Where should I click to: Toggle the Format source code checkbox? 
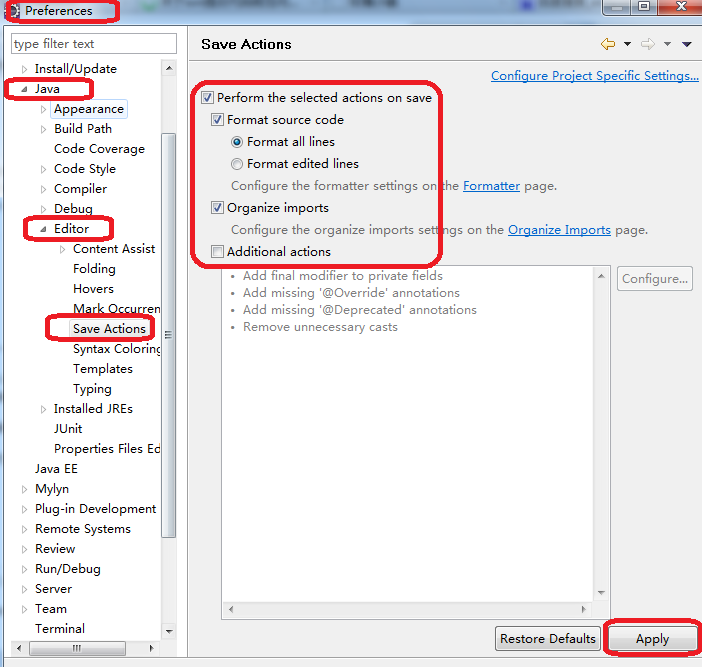(217, 120)
